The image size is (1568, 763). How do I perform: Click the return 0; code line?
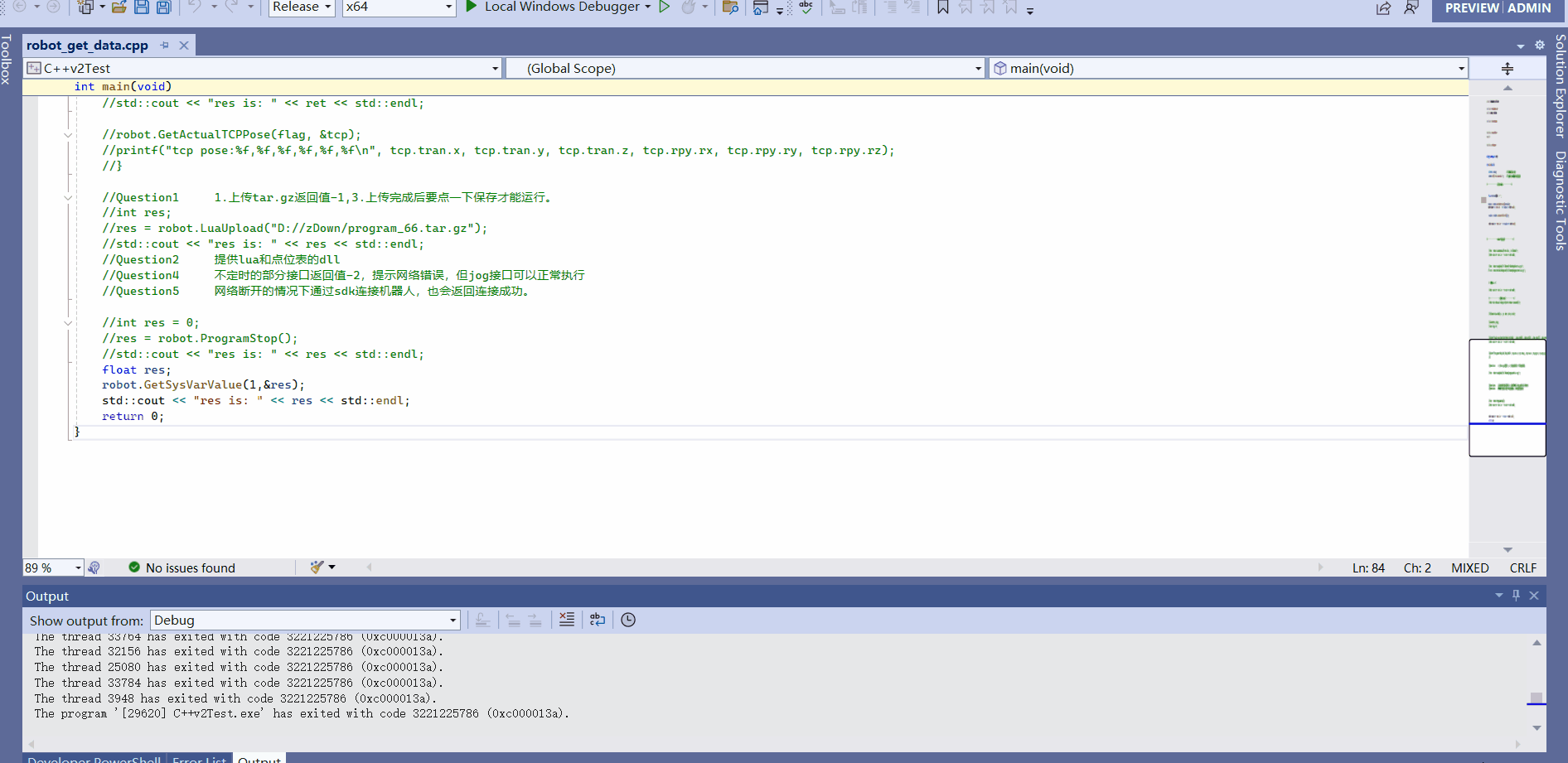133,417
